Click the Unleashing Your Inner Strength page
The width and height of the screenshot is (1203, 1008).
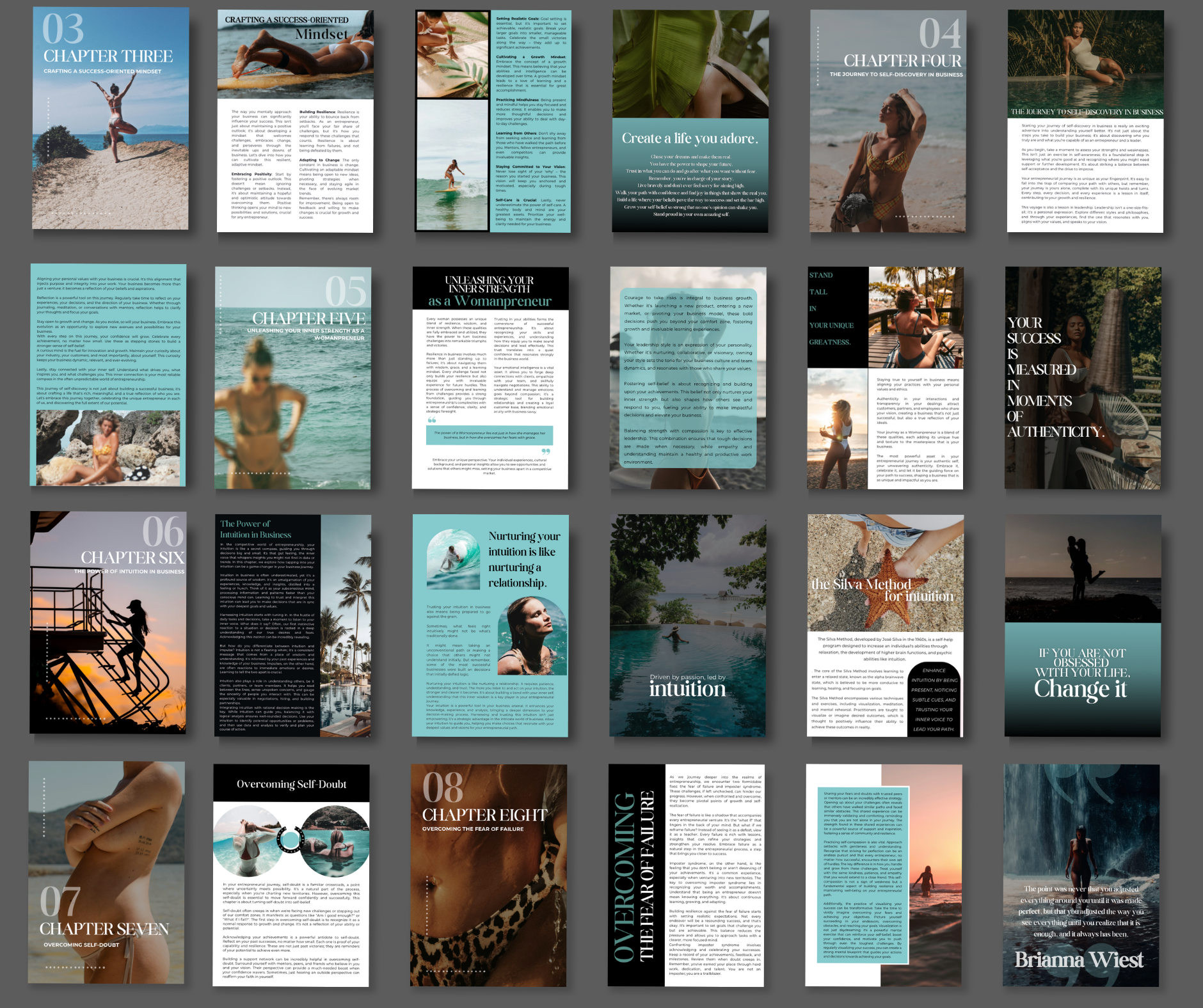(x=490, y=378)
